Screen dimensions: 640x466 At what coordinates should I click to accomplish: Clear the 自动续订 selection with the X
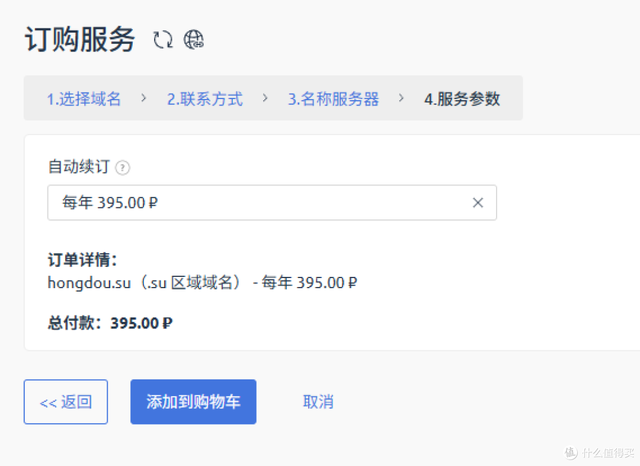[477, 203]
